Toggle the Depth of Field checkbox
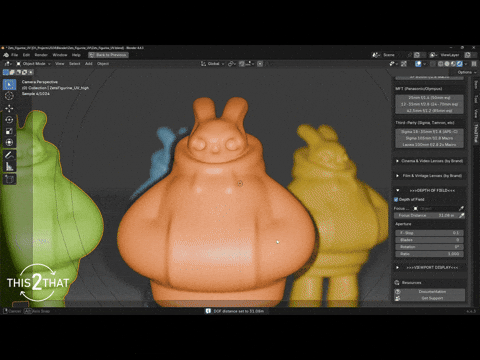The height and width of the screenshot is (360, 480). pos(396,200)
